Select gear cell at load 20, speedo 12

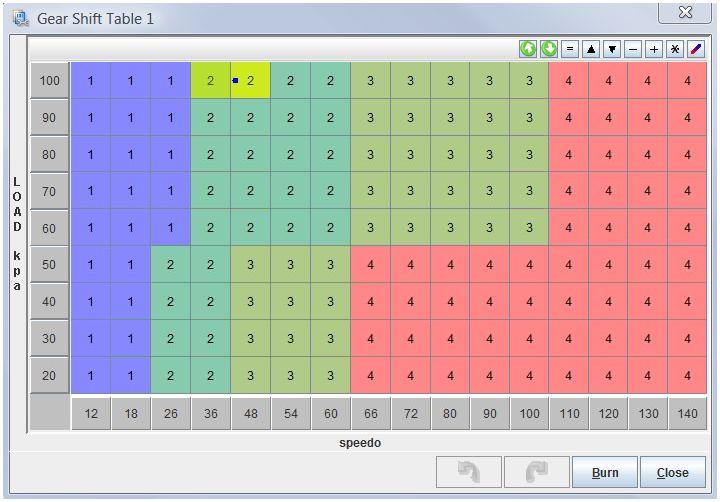tap(90, 375)
